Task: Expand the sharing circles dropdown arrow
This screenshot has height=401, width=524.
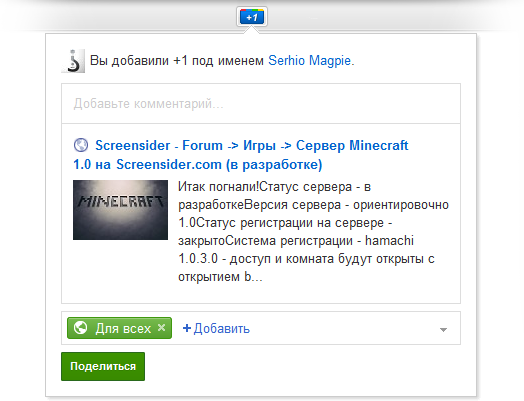Action: click(x=443, y=330)
